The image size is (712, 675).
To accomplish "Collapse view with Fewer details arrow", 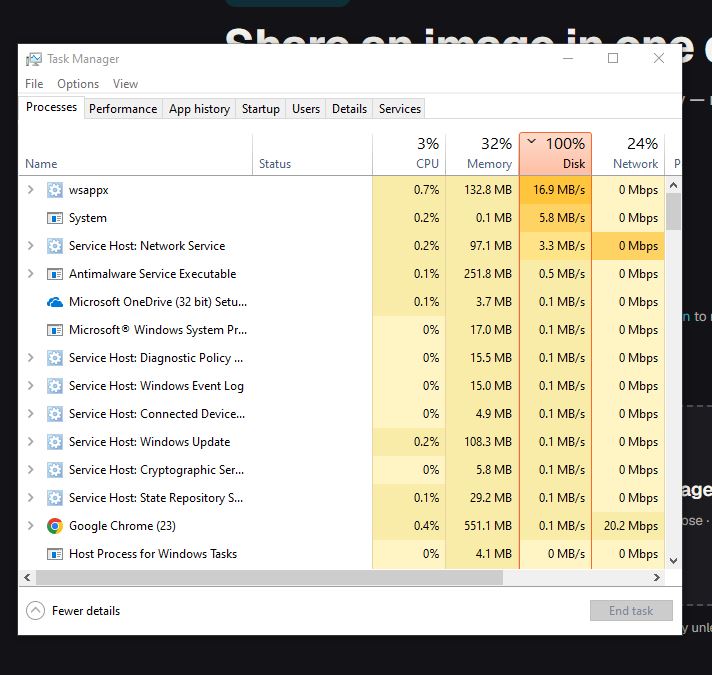I will pos(35,611).
